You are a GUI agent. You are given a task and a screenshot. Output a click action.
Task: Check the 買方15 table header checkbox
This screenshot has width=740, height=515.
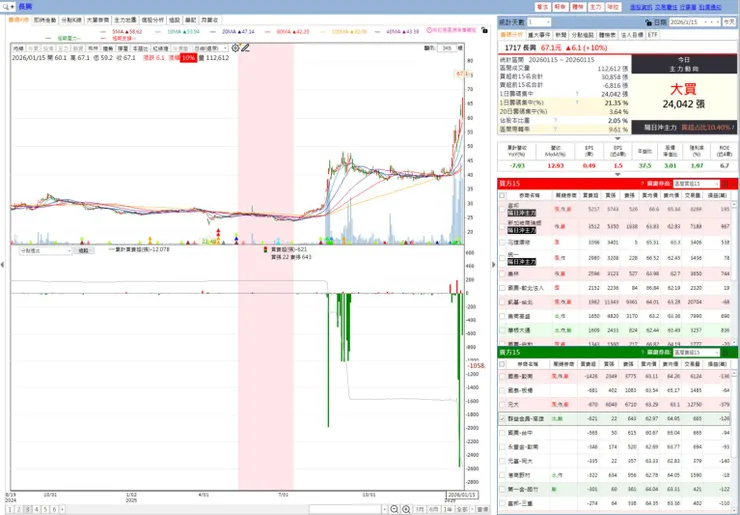502,195
